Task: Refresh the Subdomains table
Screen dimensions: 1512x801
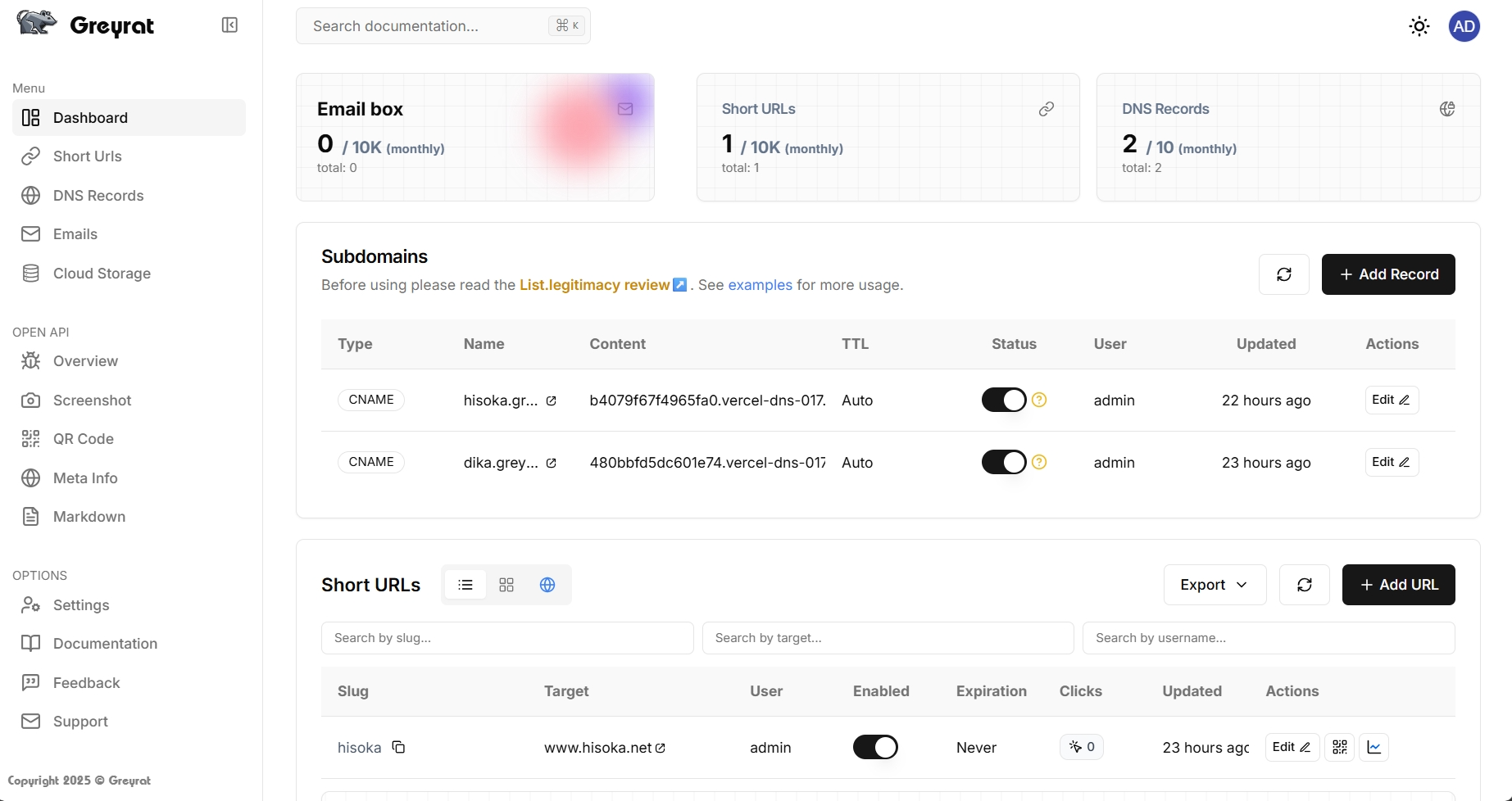Action: 1283,274
